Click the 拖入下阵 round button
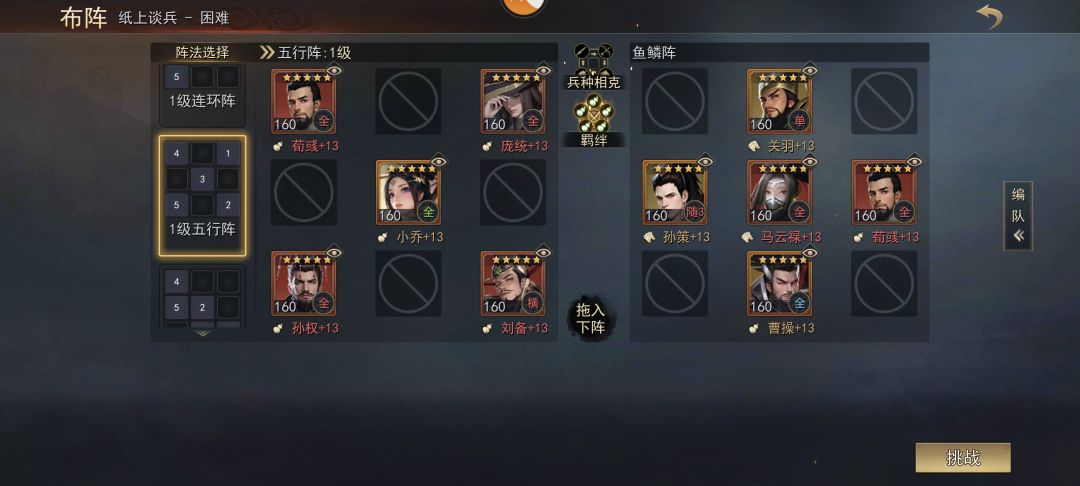 click(592, 319)
